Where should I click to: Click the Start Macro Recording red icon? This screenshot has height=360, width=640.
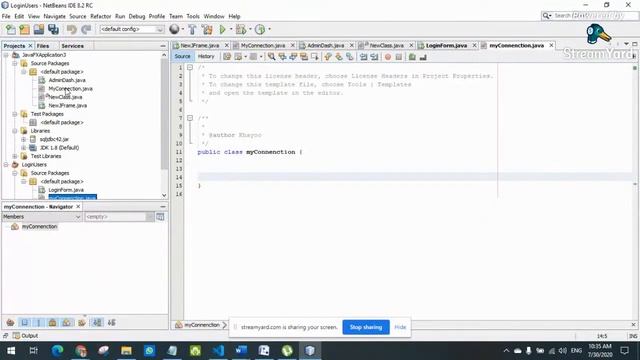[388, 57]
